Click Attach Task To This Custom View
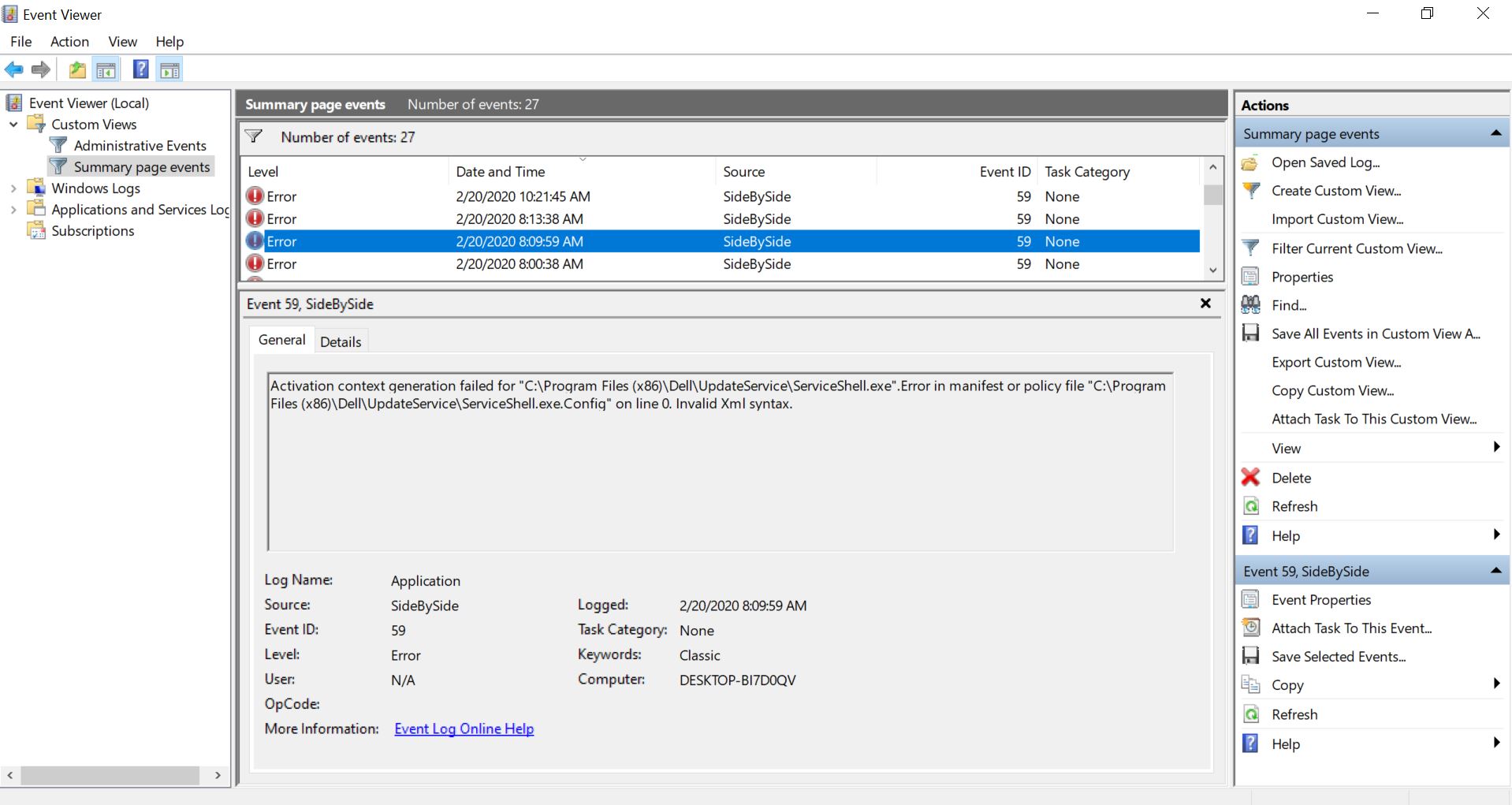This screenshot has width=1512, height=805. (1374, 419)
